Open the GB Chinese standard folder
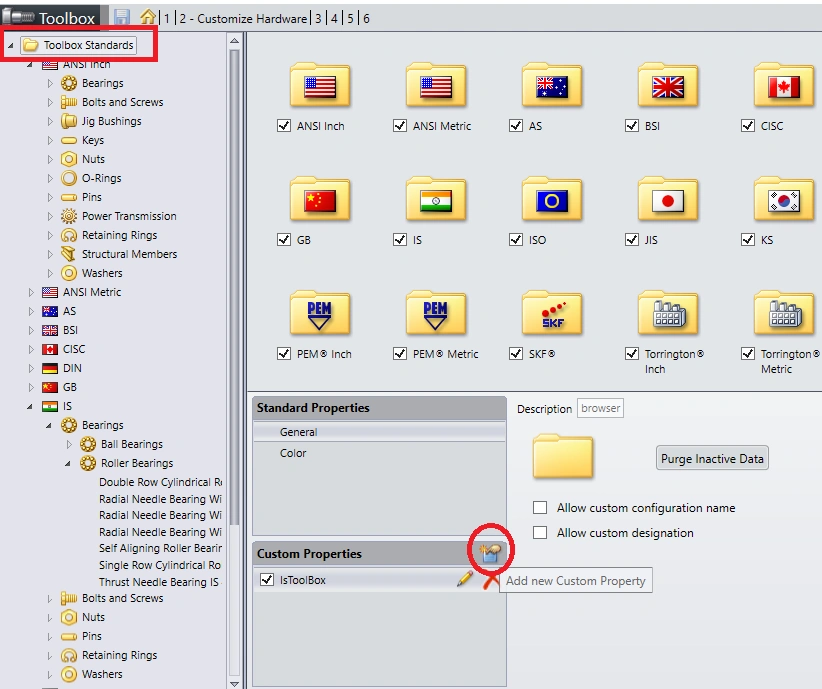Viewport: 822px width, 689px height. tap(320, 199)
